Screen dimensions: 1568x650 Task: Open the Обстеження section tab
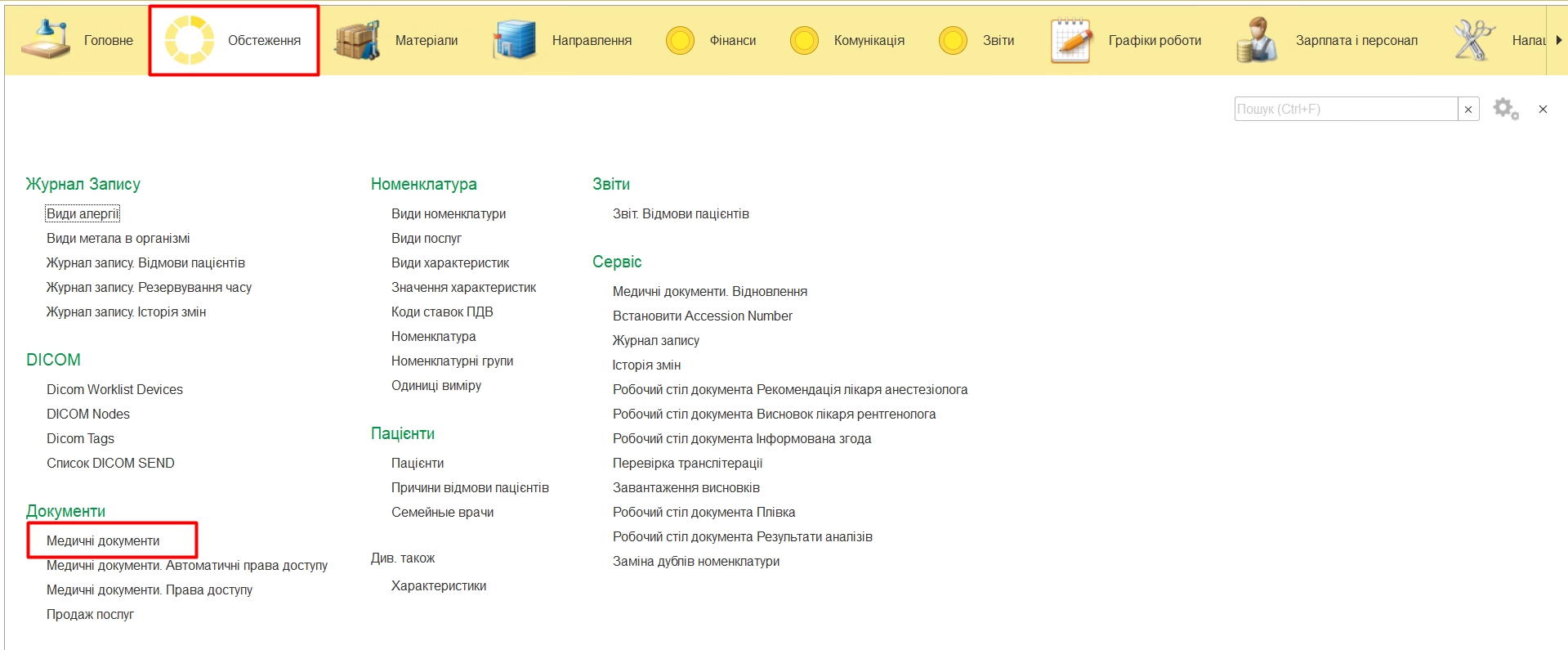pos(264,40)
